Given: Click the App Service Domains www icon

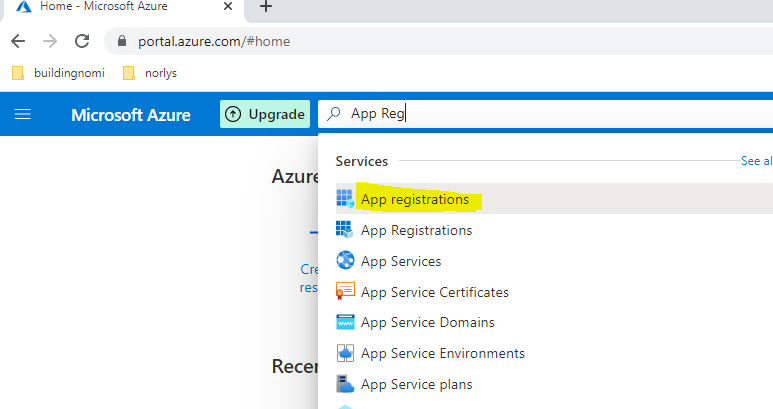Looking at the screenshot, I should pos(345,322).
